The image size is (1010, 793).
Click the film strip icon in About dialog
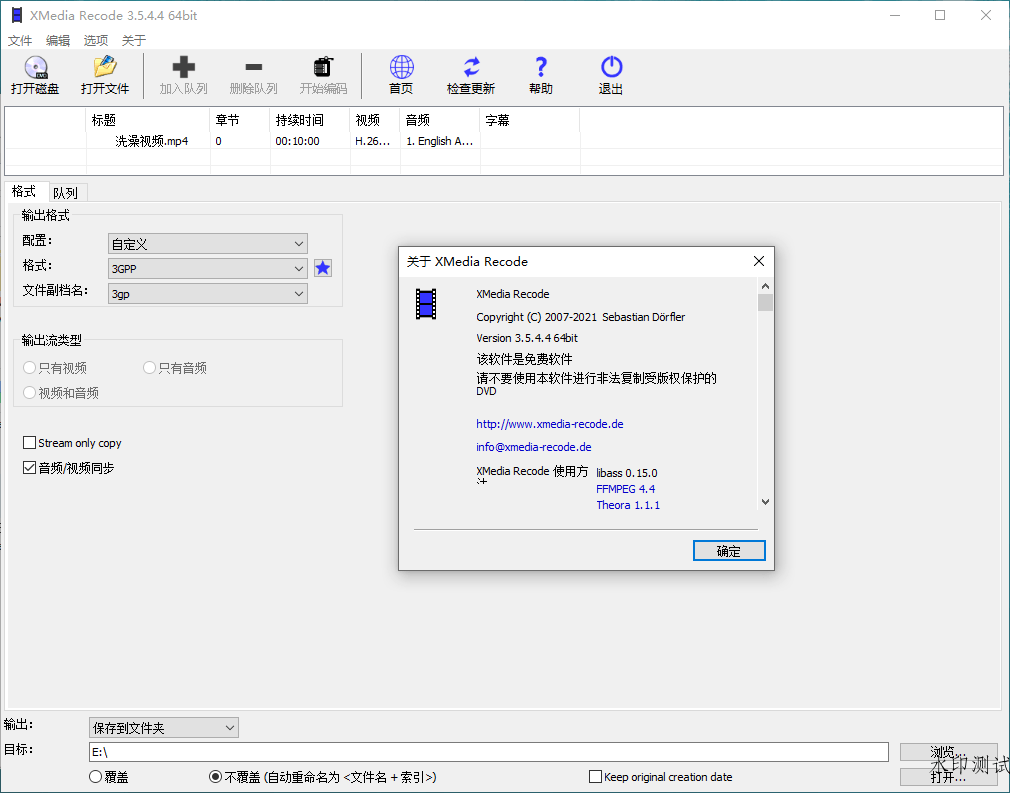pyautogui.click(x=426, y=304)
